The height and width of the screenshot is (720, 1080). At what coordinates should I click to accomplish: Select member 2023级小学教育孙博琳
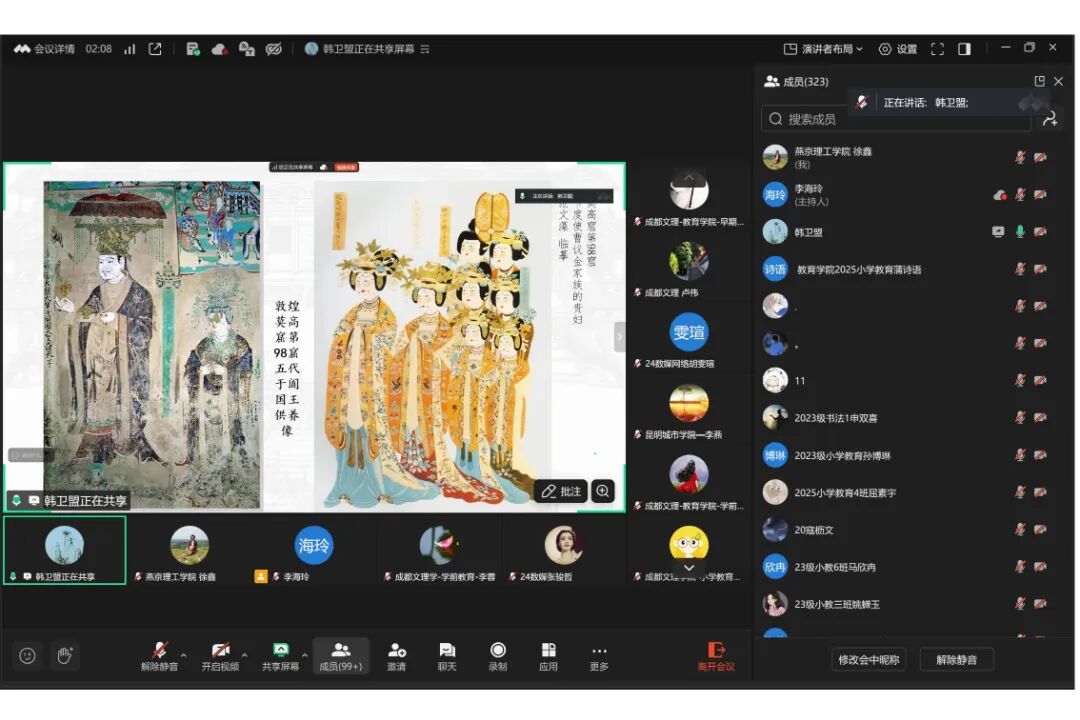coord(906,455)
